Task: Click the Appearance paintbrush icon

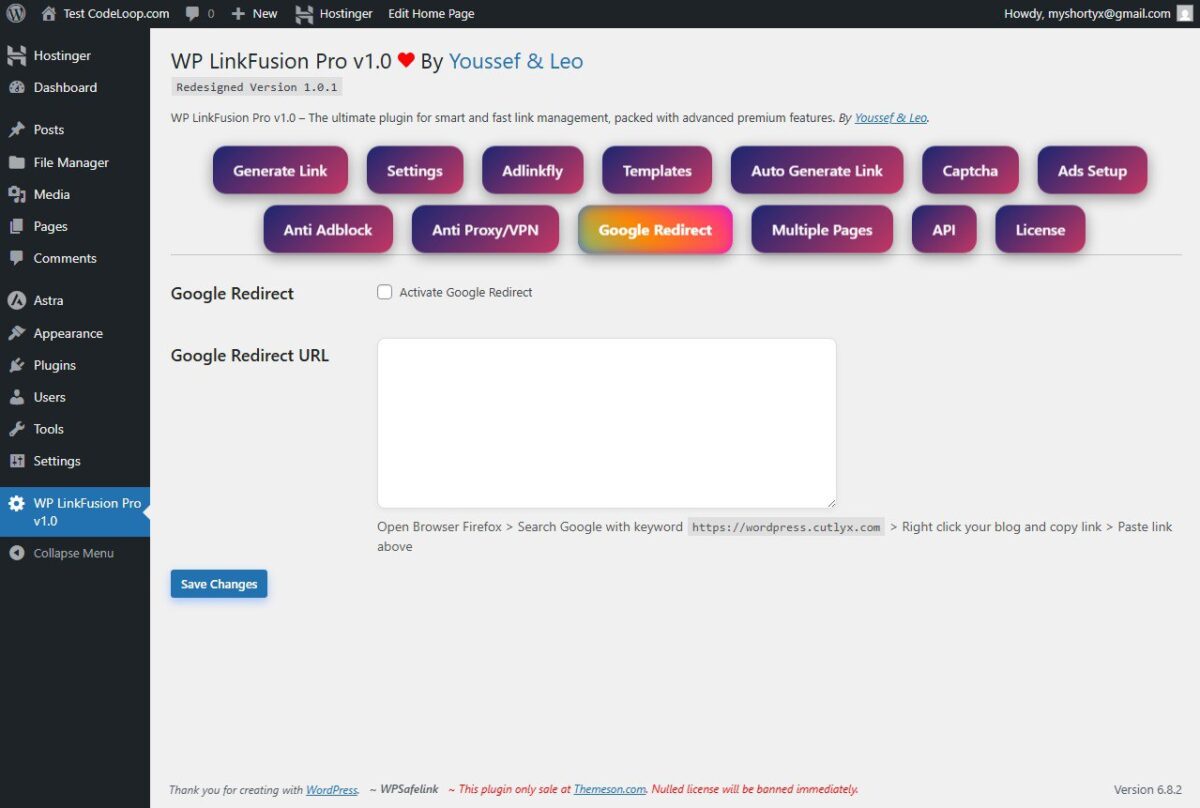Action: [x=16, y=333]
